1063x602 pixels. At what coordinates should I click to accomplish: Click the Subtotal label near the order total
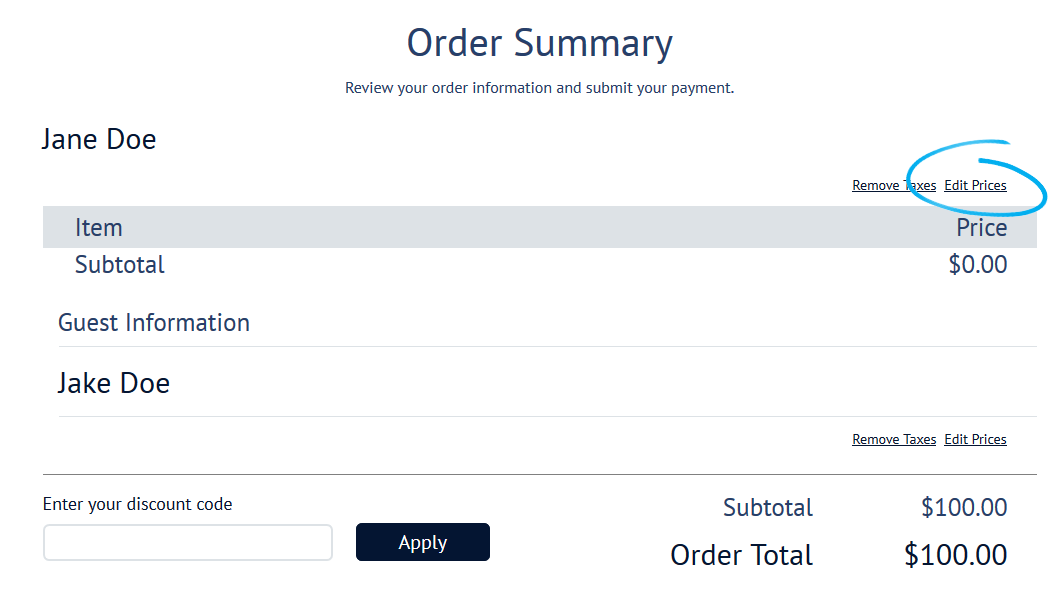click(x=767, y=507)
